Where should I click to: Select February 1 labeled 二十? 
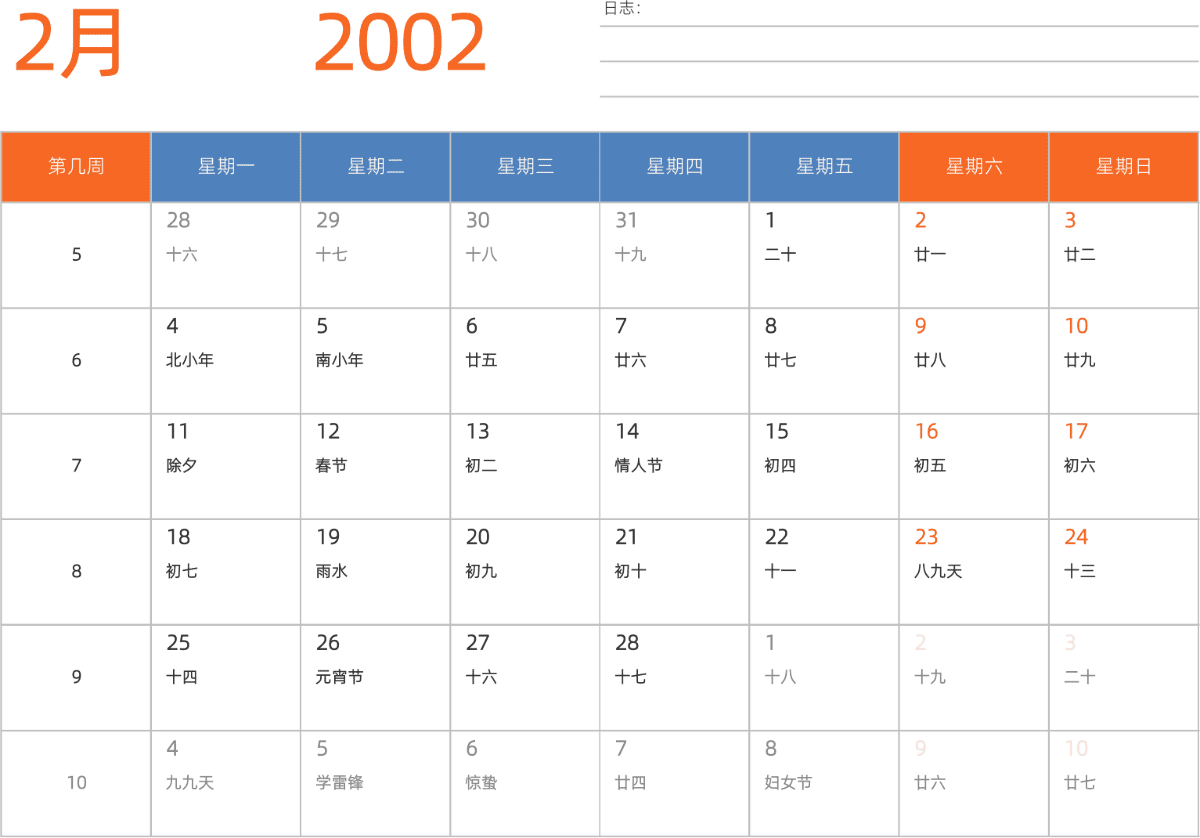824,255
